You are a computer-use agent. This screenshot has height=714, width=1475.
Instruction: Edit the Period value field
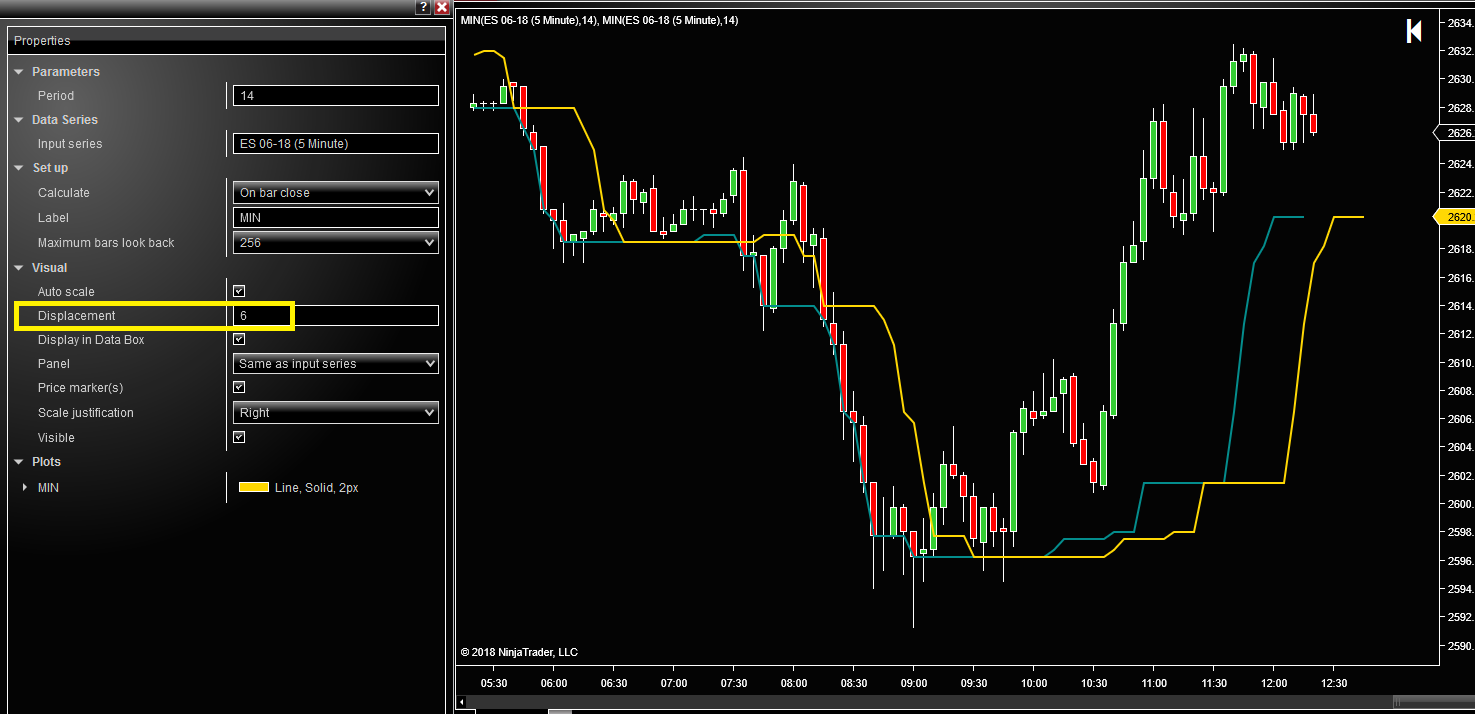[336, 96]
